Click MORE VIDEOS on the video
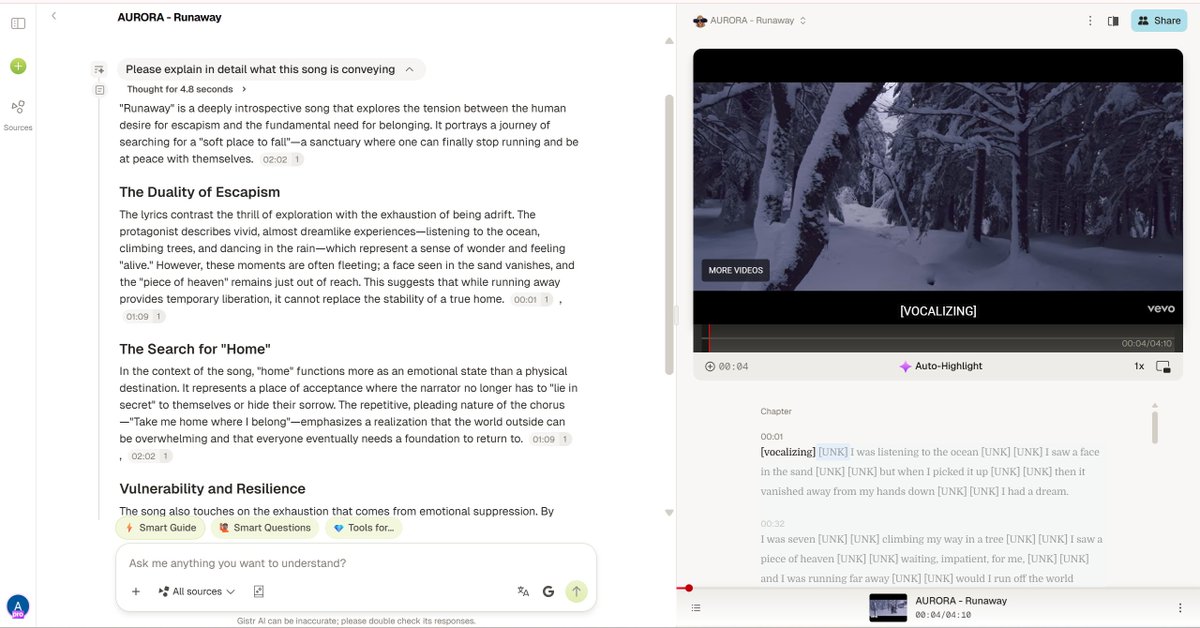 pos(735,270)
